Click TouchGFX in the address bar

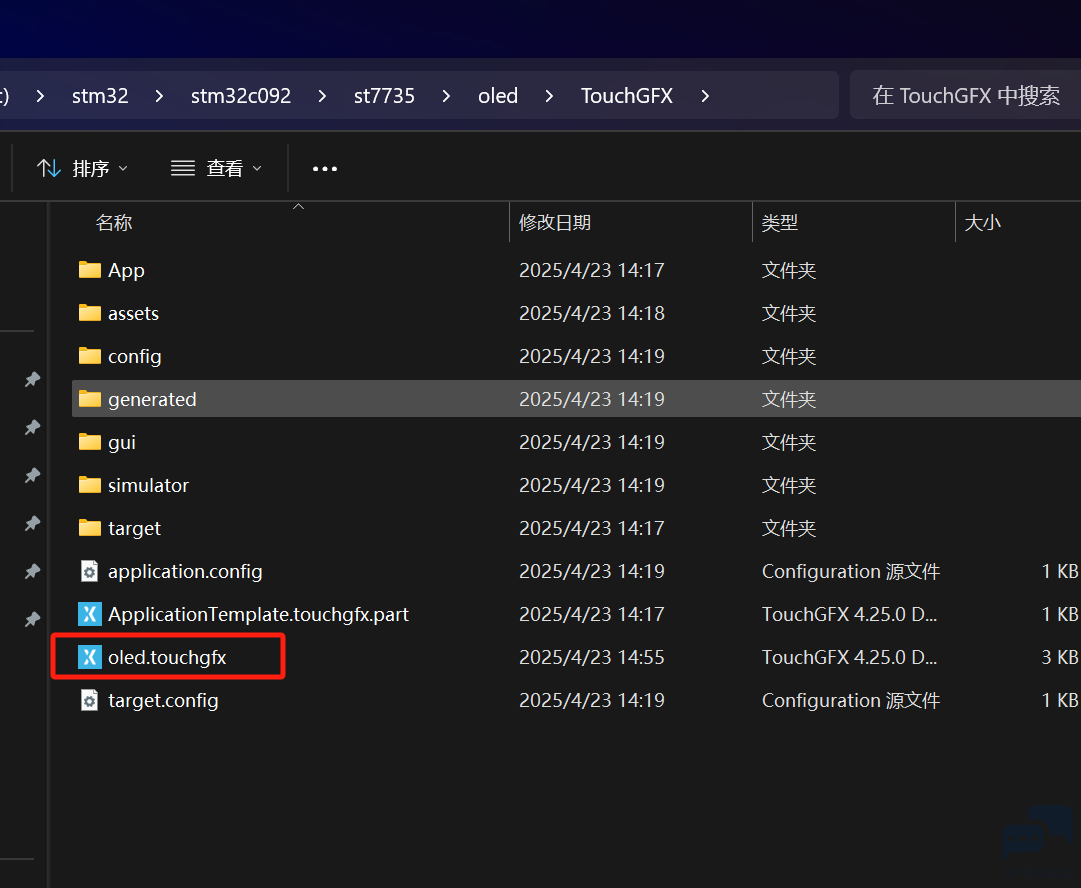(627, 96)
